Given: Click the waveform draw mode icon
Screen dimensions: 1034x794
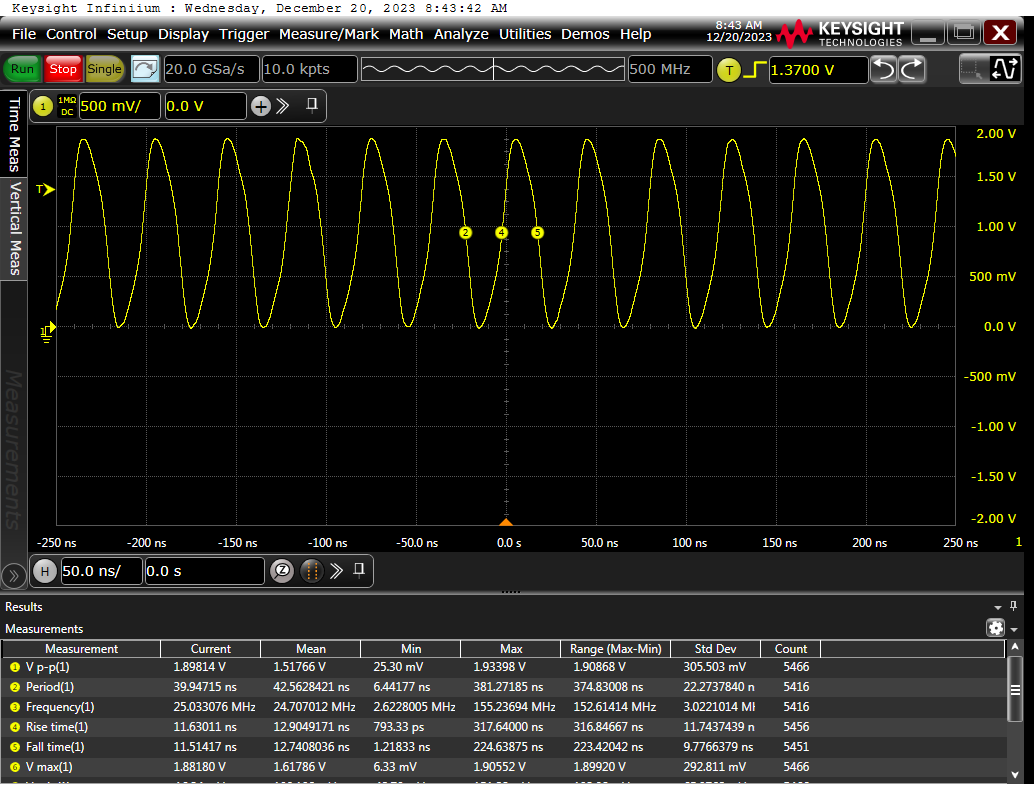Looking at the screenshot, I should coord(1004,69).
